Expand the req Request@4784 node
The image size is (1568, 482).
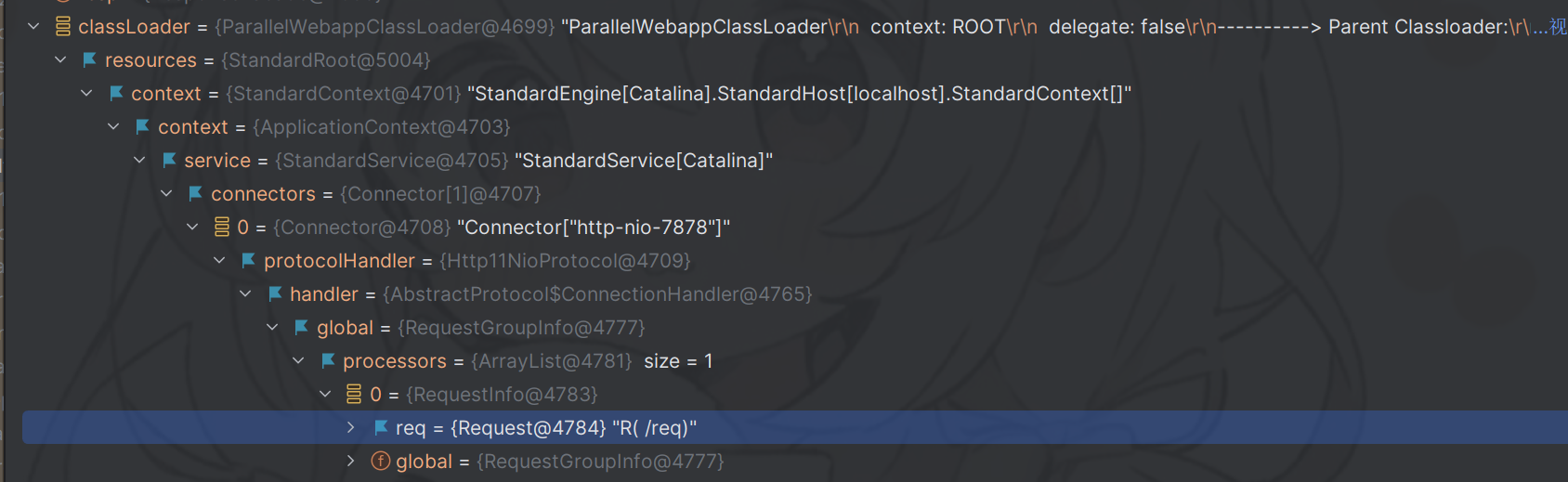point(351,428)
